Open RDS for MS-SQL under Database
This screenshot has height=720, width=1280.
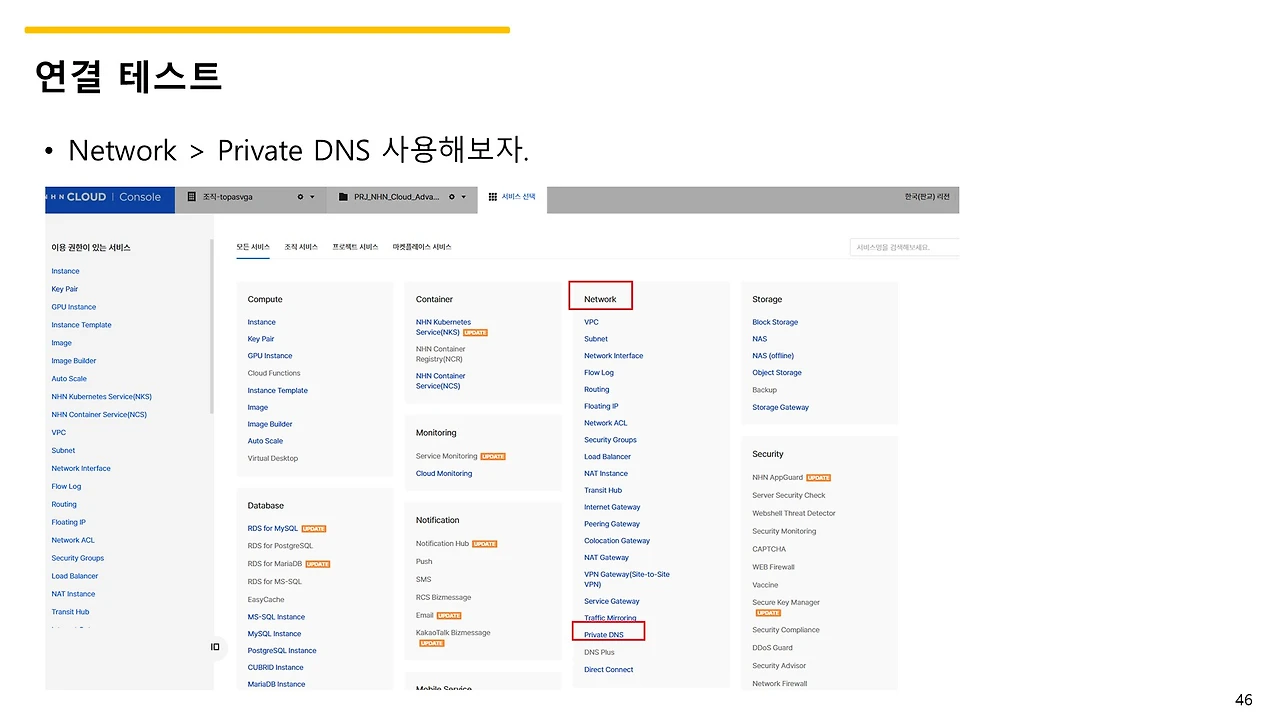(x=275, y=582)
